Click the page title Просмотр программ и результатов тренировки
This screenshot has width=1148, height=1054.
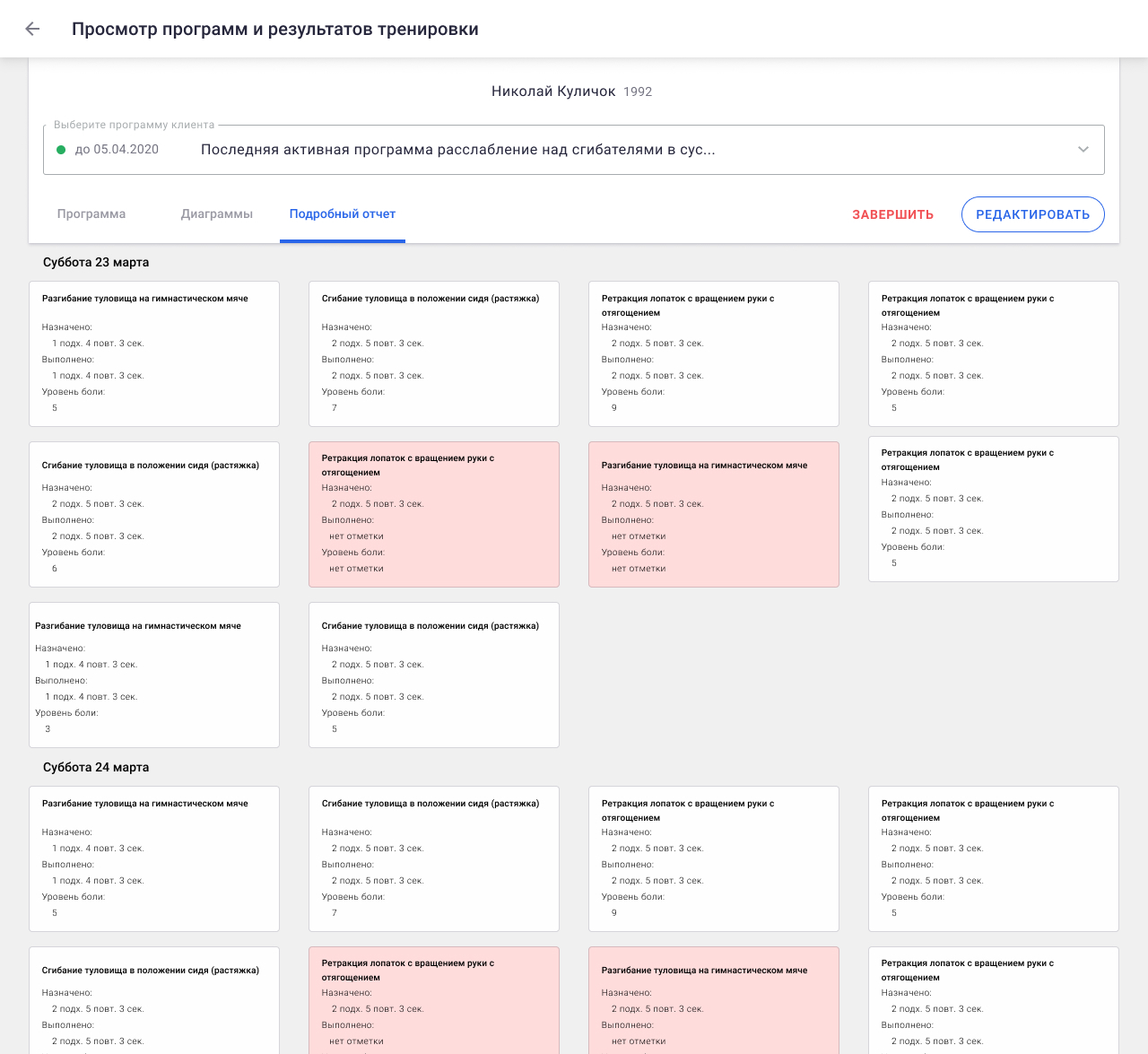(x=274, y=29)
